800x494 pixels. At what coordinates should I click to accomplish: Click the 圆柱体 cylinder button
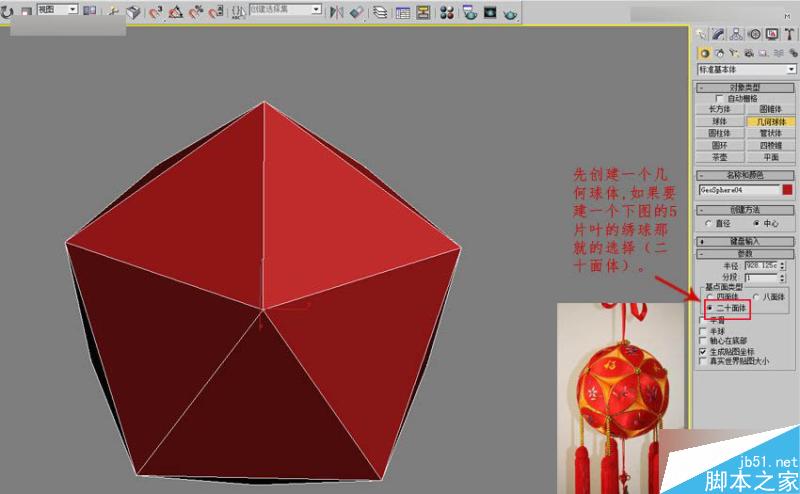[719, 133]
